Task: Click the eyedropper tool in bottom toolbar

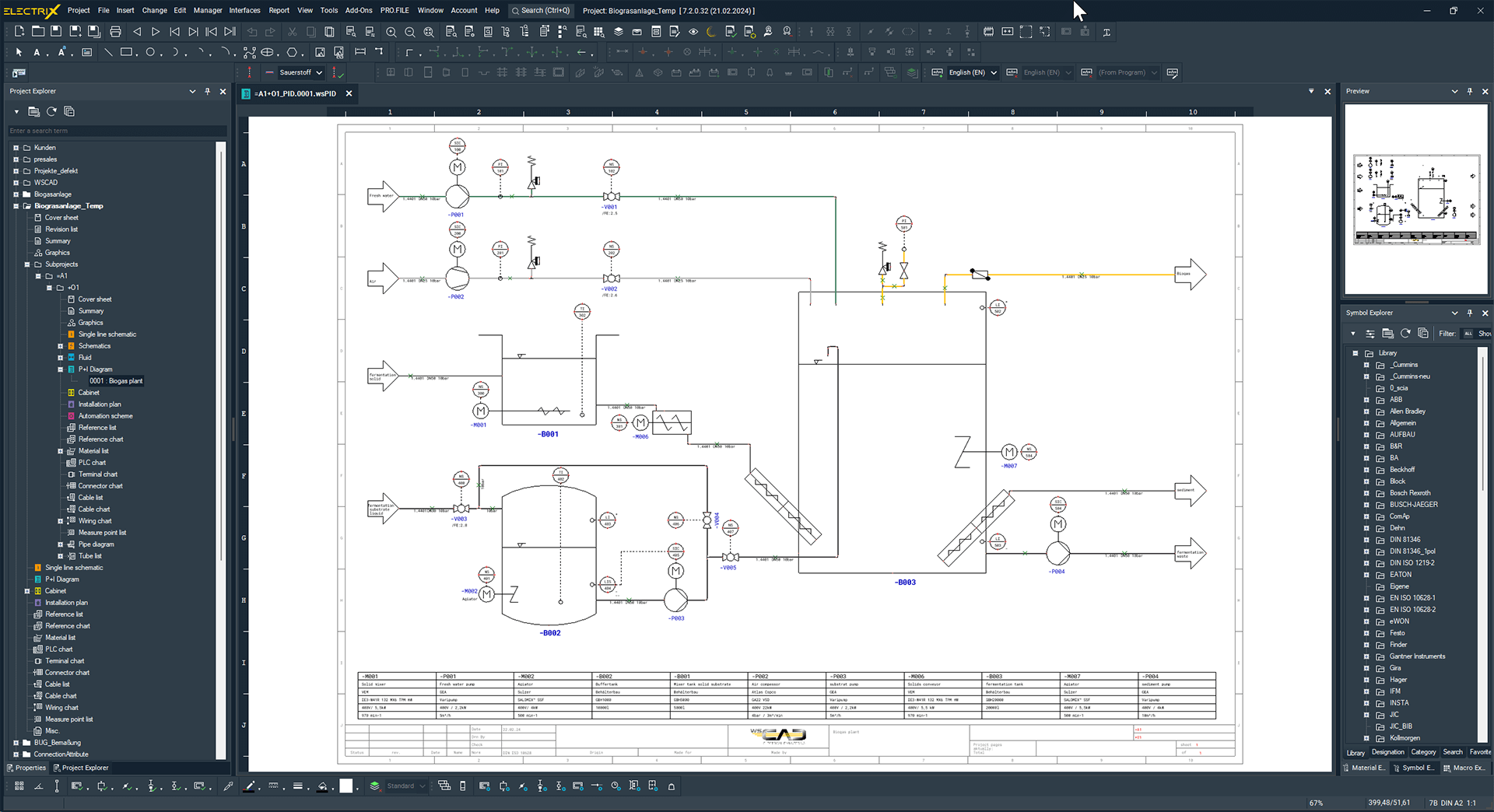Action: [x=228, y=786]
